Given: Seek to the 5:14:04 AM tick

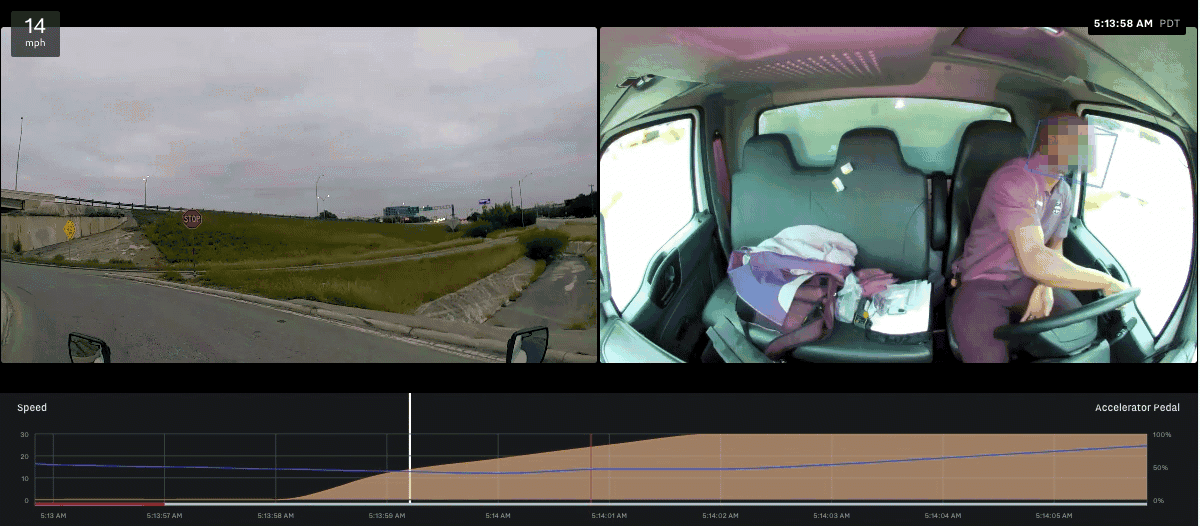Looking at the screenshot, I should tap(944, 516).
